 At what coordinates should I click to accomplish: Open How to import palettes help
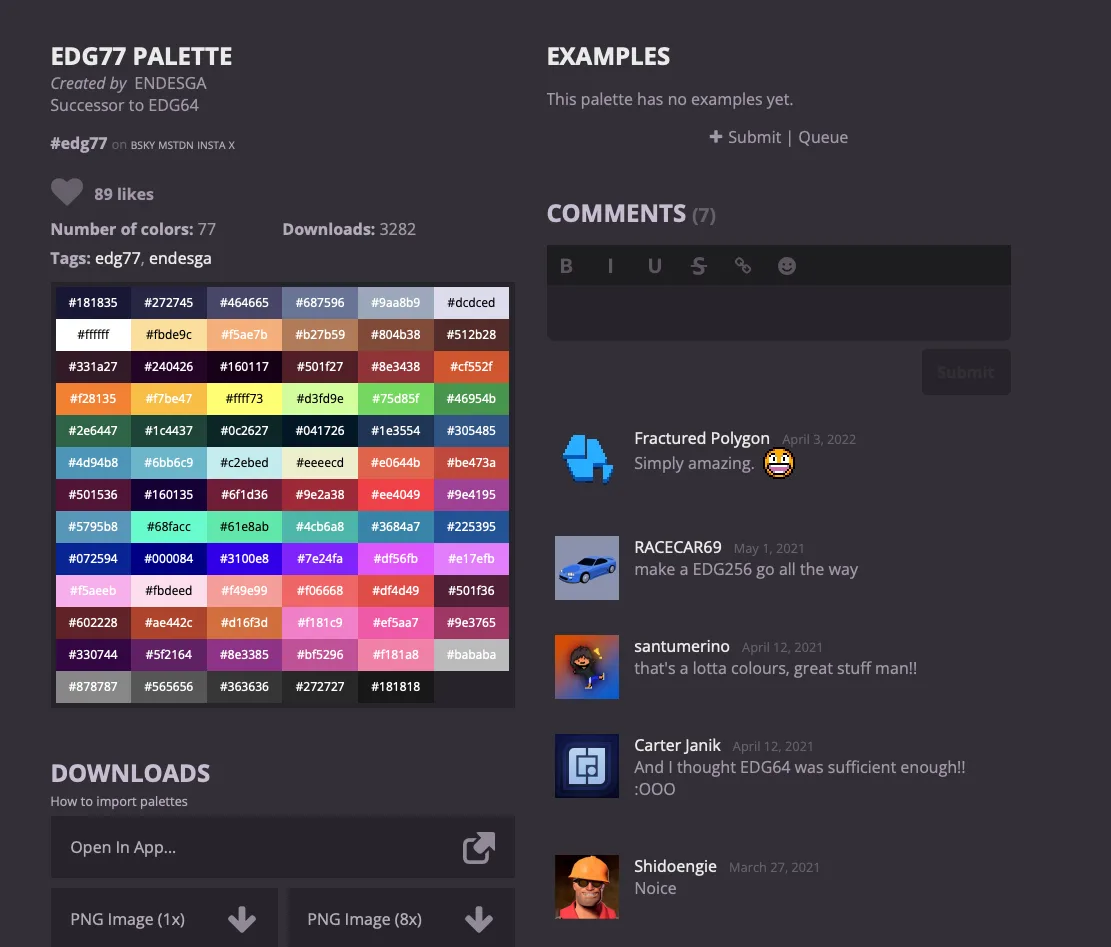coord(119,801)
